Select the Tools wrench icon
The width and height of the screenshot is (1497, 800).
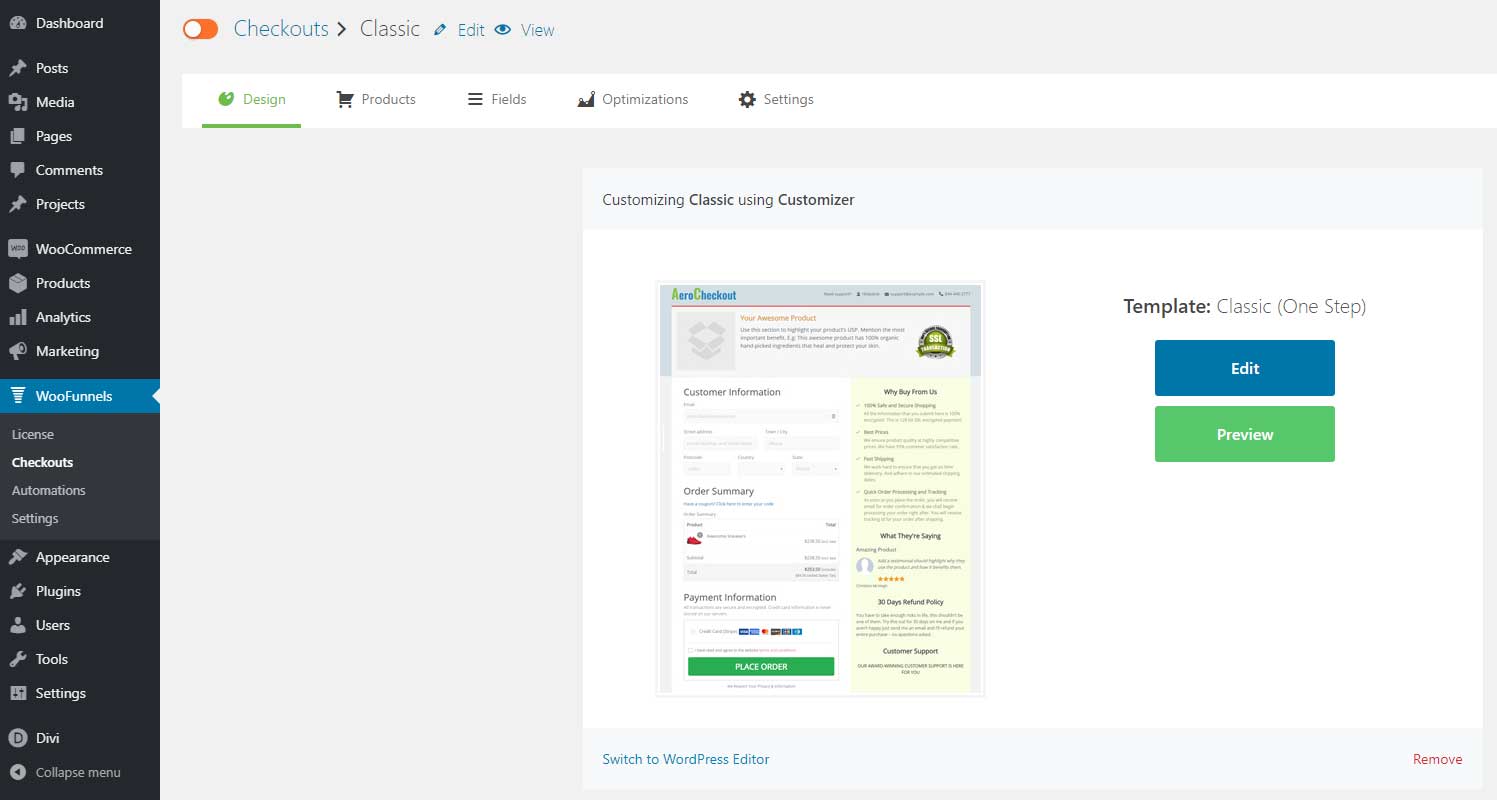[x=17, y=659]
